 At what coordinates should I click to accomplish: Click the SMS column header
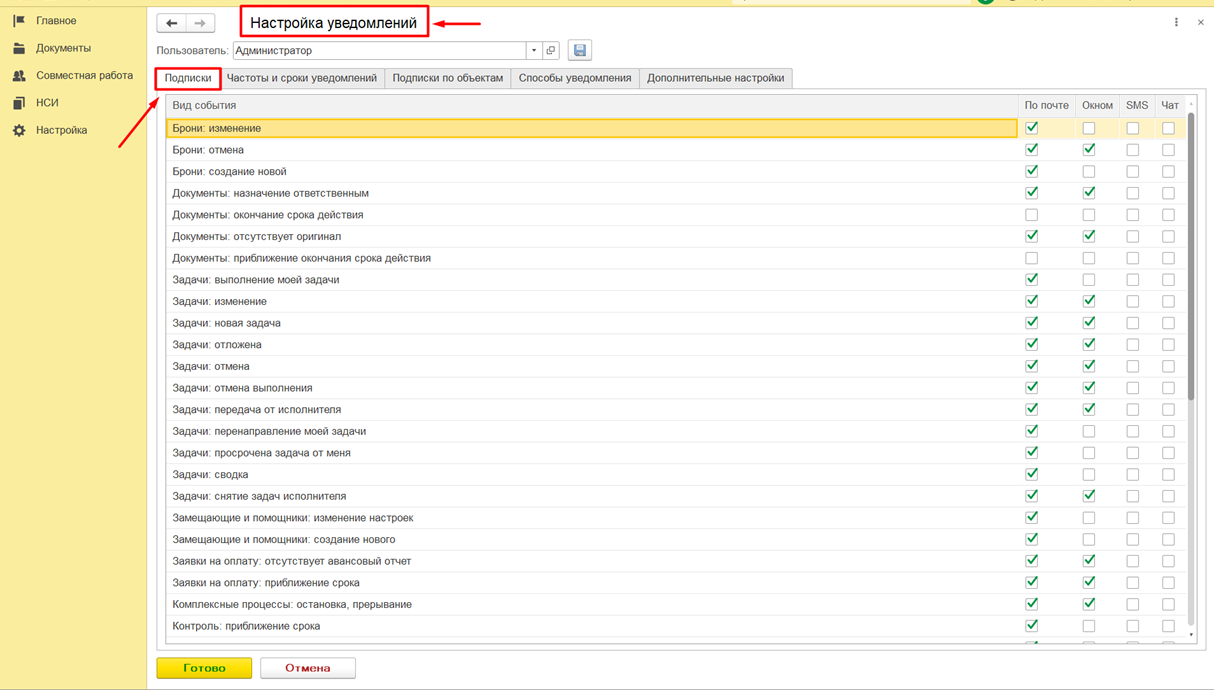(1137, 105)
